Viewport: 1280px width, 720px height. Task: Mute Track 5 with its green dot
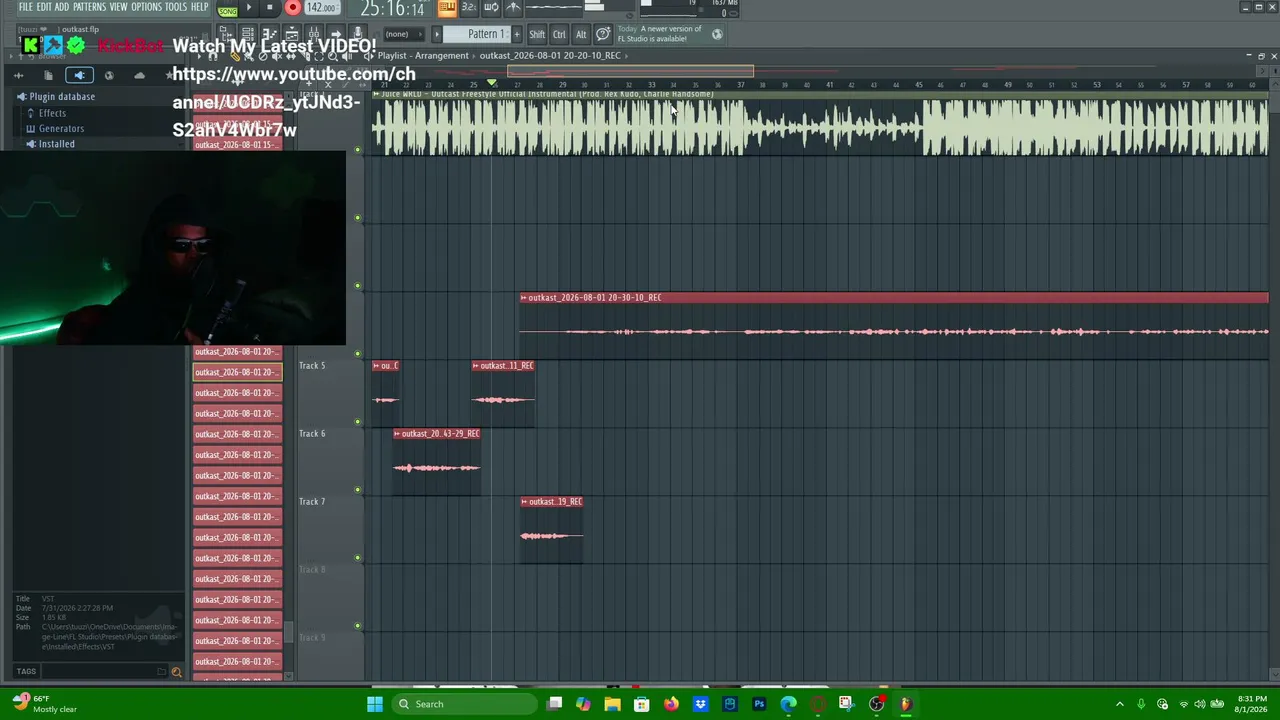point(358,422)
